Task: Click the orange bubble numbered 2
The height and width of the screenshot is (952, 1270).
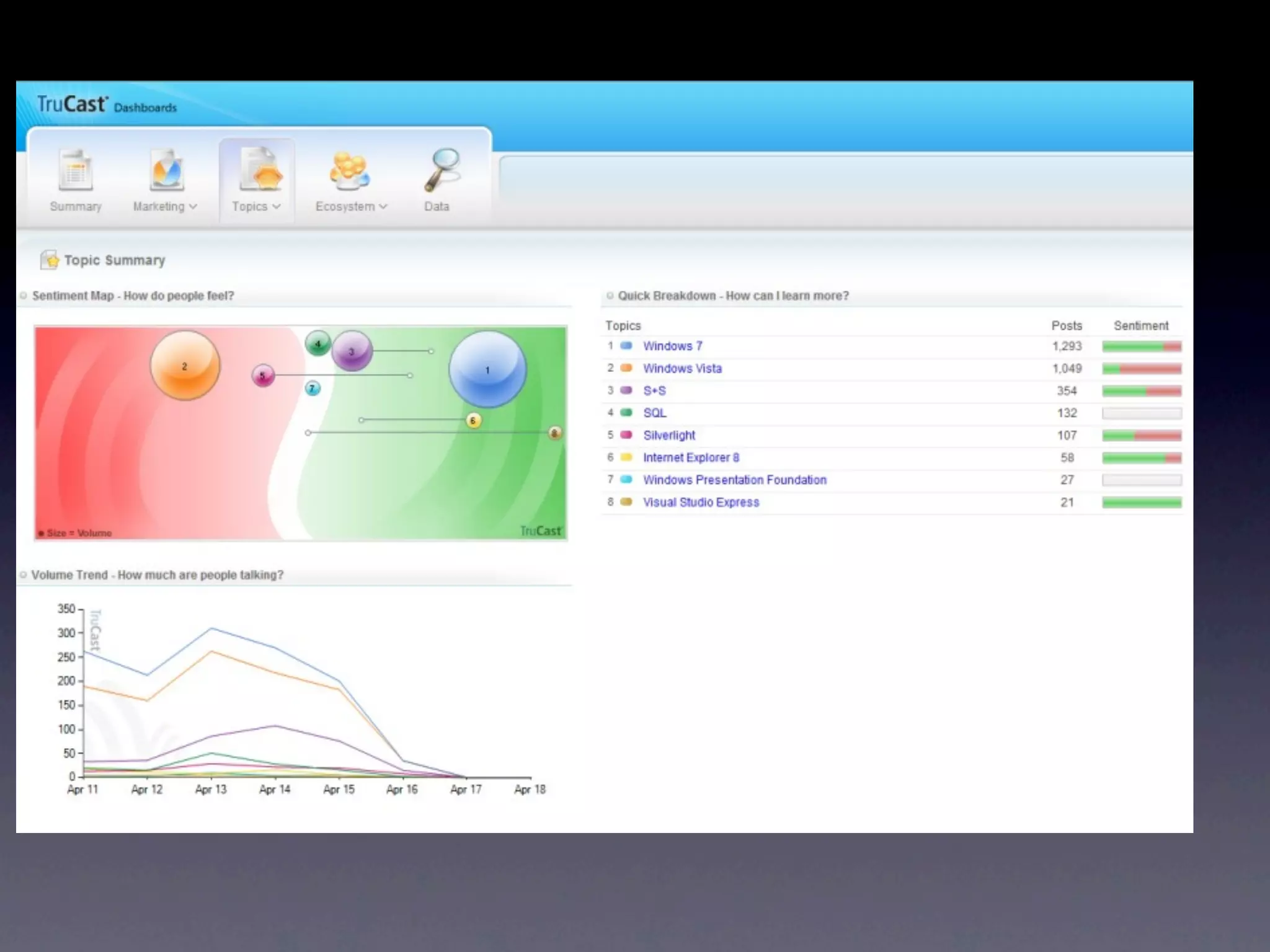Action: coord(185,366)
